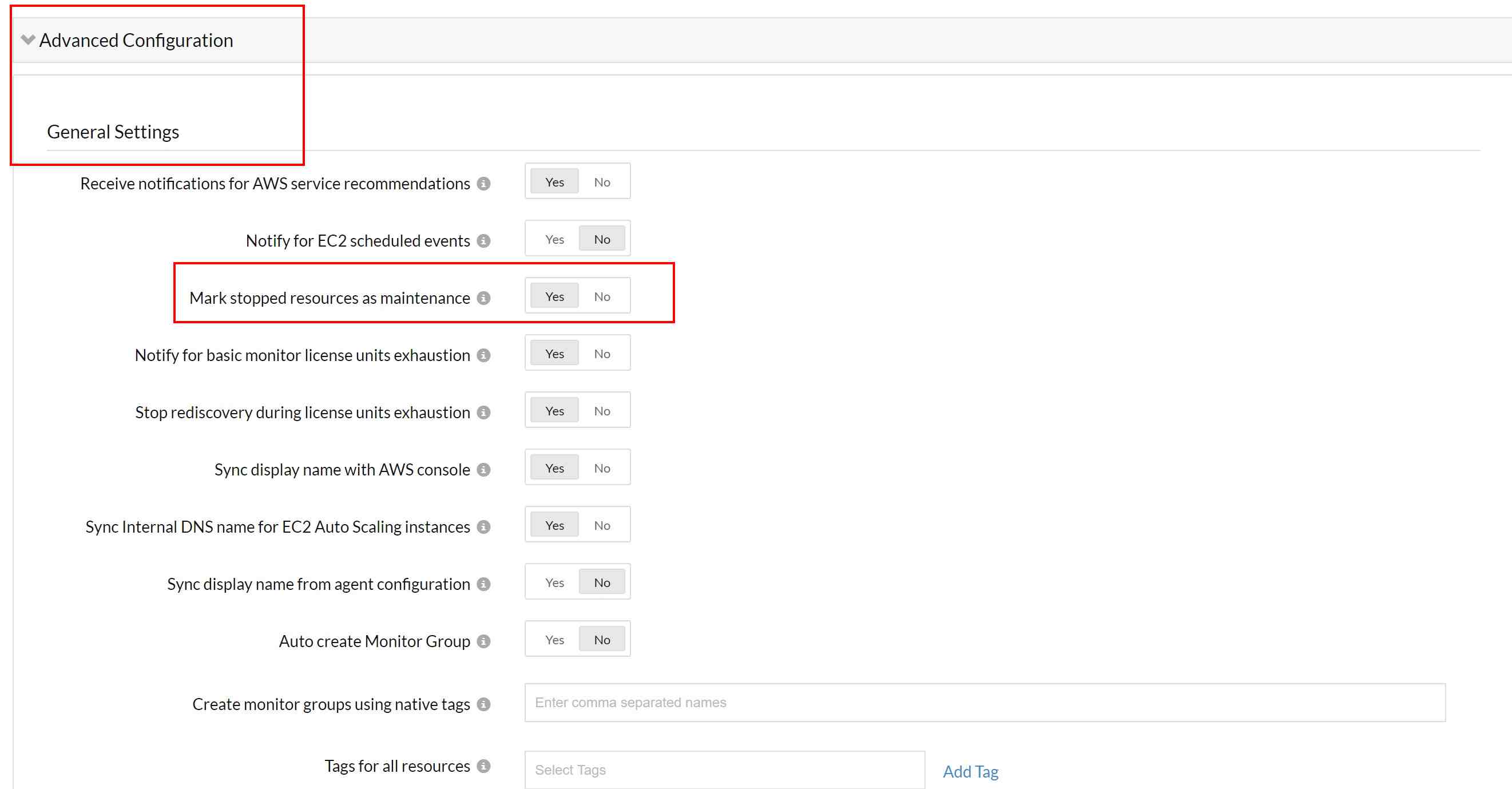Click info icon for Create monitor groups native tags

coord(483,704)
